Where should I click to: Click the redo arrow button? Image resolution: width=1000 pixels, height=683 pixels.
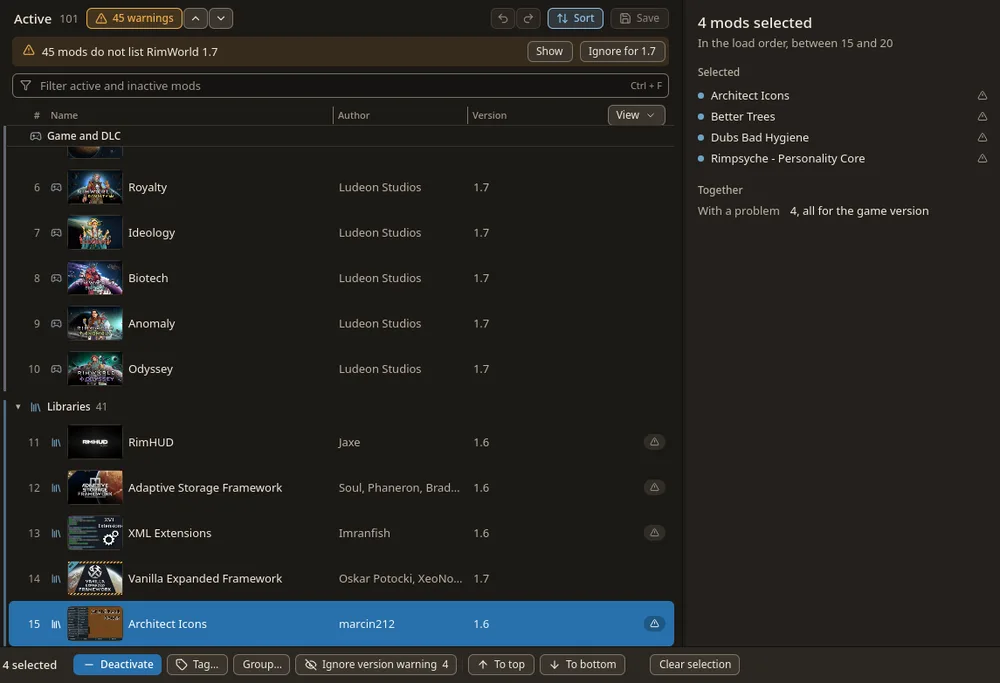pos(528,18)
